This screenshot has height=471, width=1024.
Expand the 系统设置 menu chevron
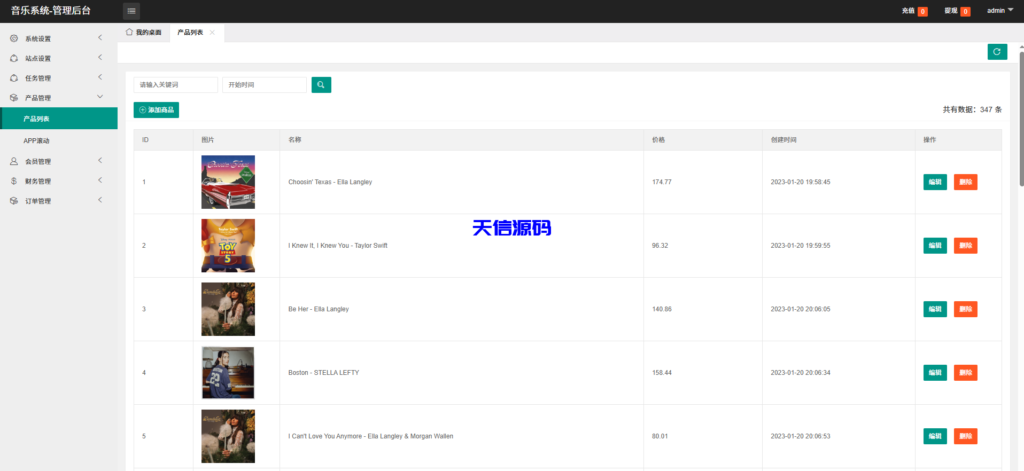point(100,38)
